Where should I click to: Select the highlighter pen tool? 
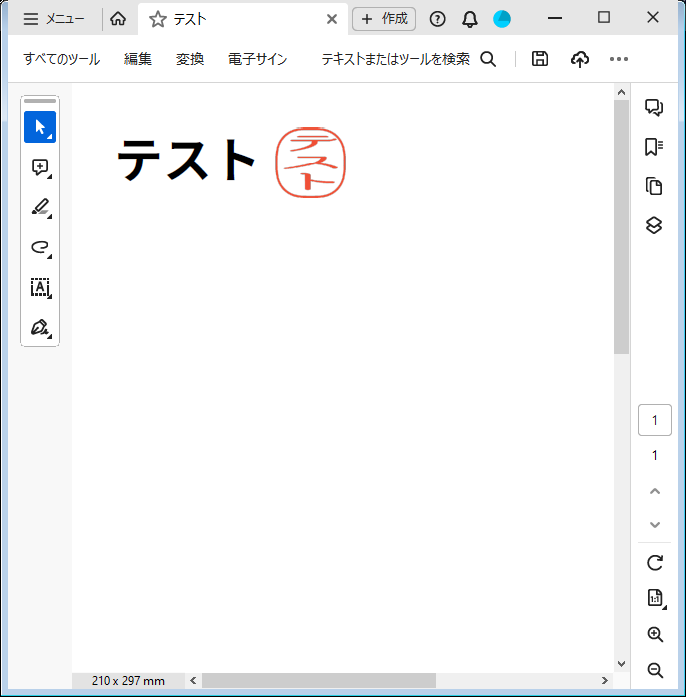click(41, 208)
